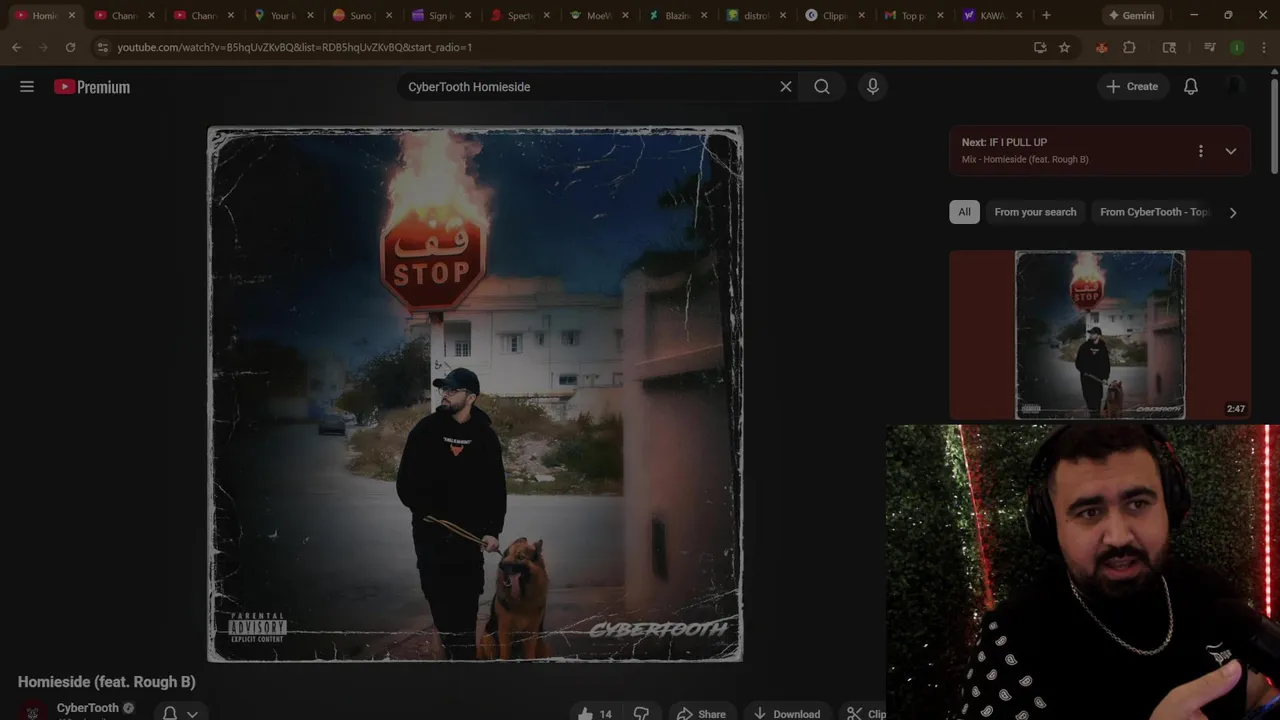Open the Extensions puzzle icon

(x=1129, y=47)
